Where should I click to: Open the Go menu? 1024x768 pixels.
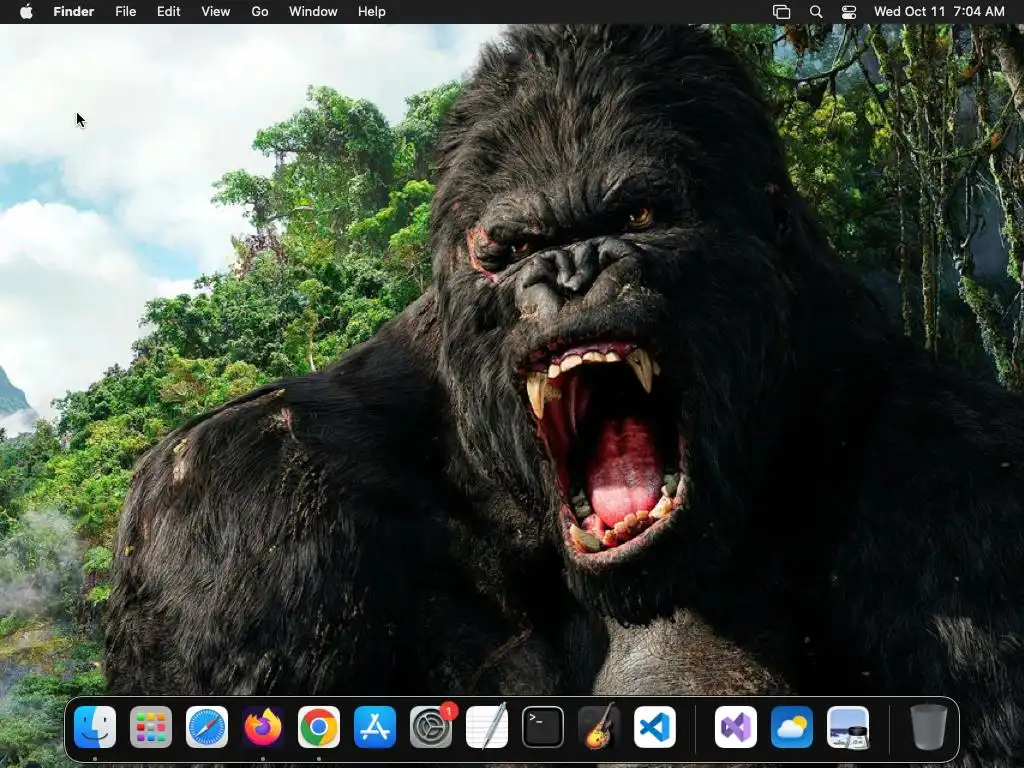point(260,12)
